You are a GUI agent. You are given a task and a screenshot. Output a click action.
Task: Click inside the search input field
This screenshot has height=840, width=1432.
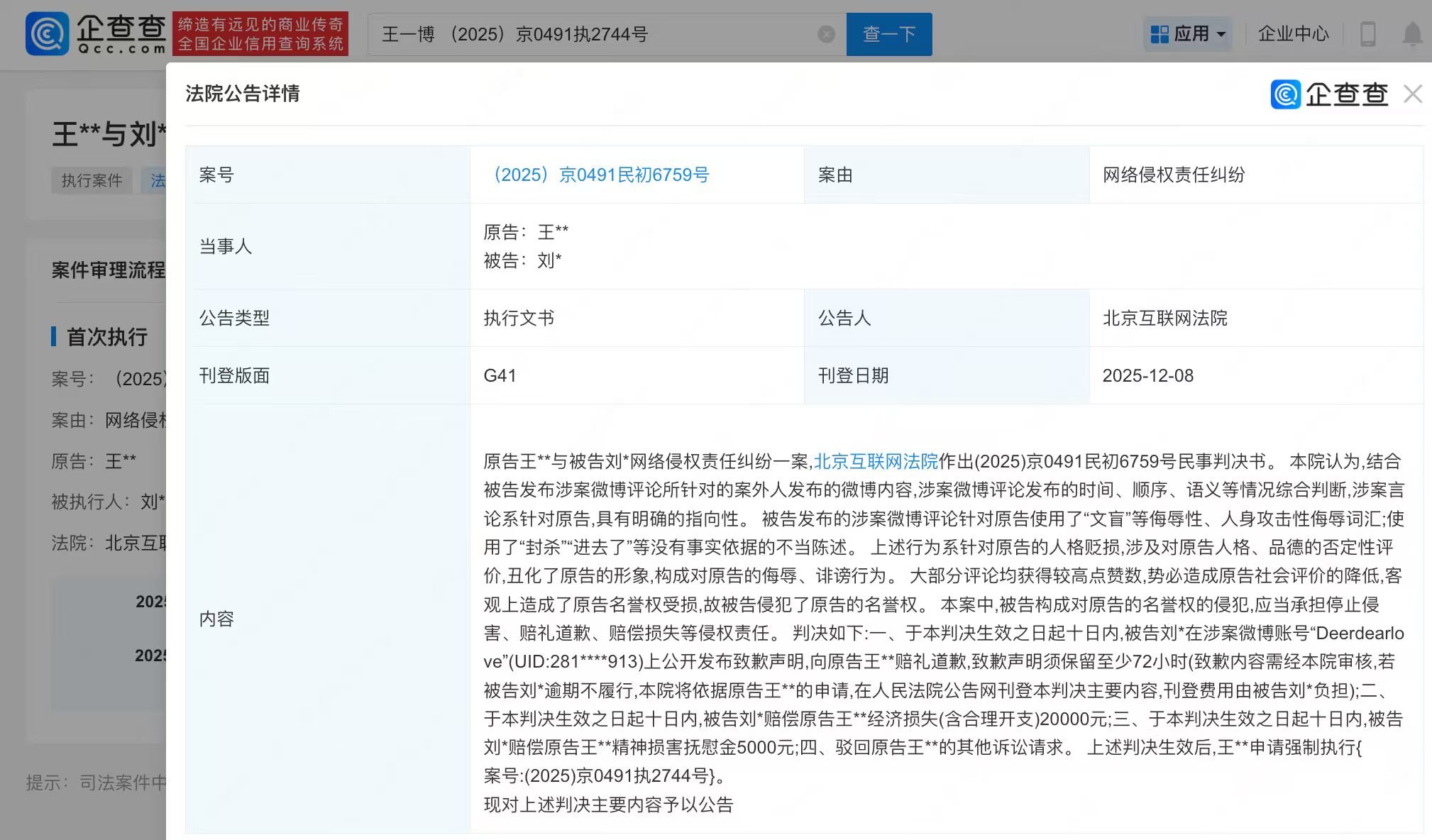[x=568, y=33]
